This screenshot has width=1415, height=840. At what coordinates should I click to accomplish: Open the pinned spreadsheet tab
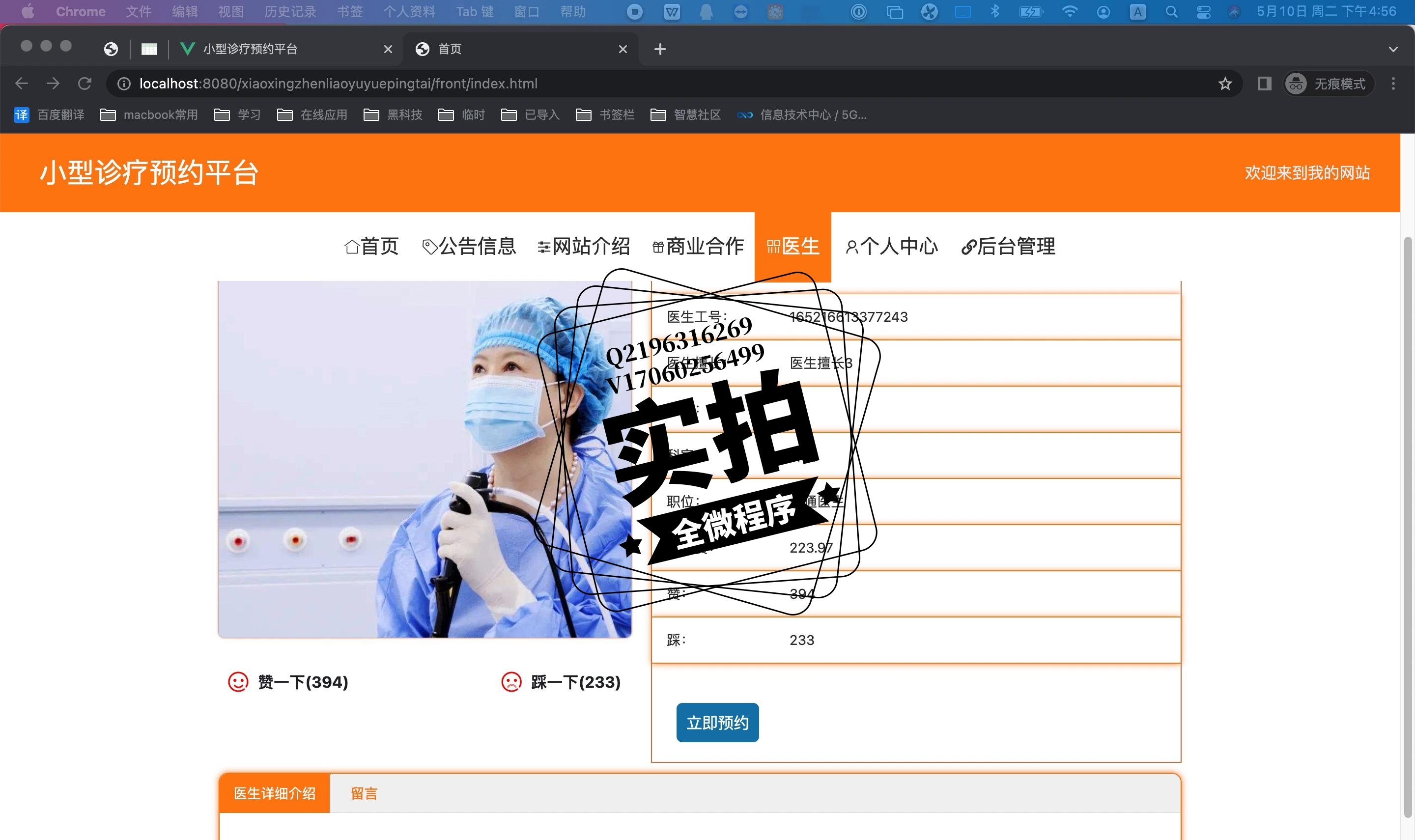point(149,49)
